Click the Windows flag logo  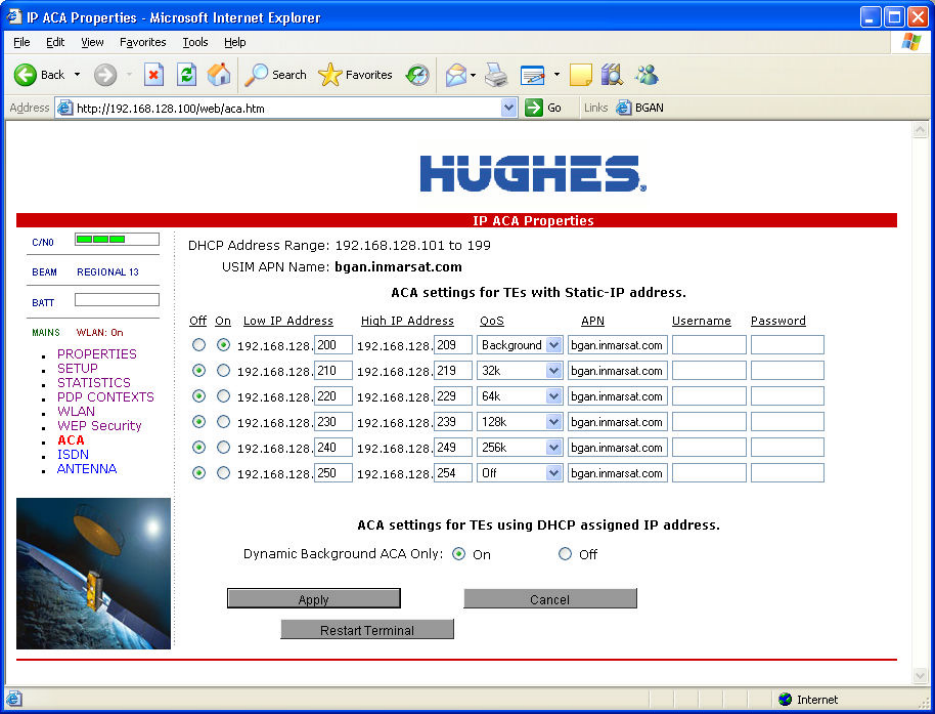[x=911, y=42]
